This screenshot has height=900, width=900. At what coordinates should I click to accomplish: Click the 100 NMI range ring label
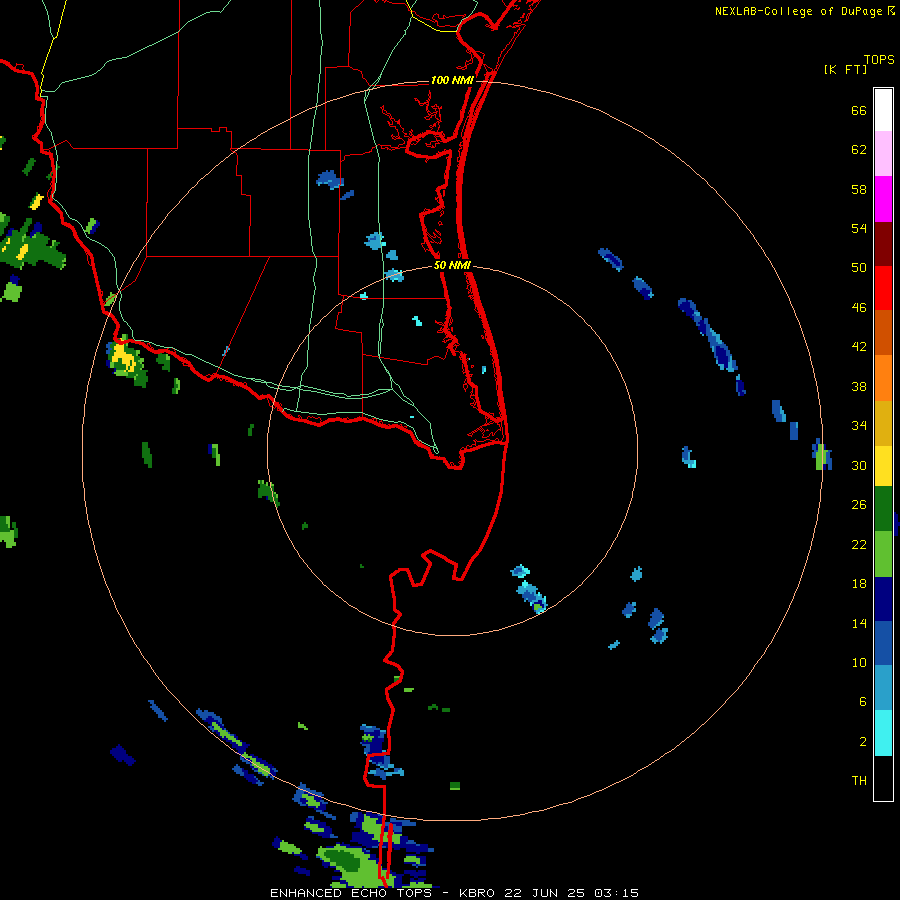point(452,80)
